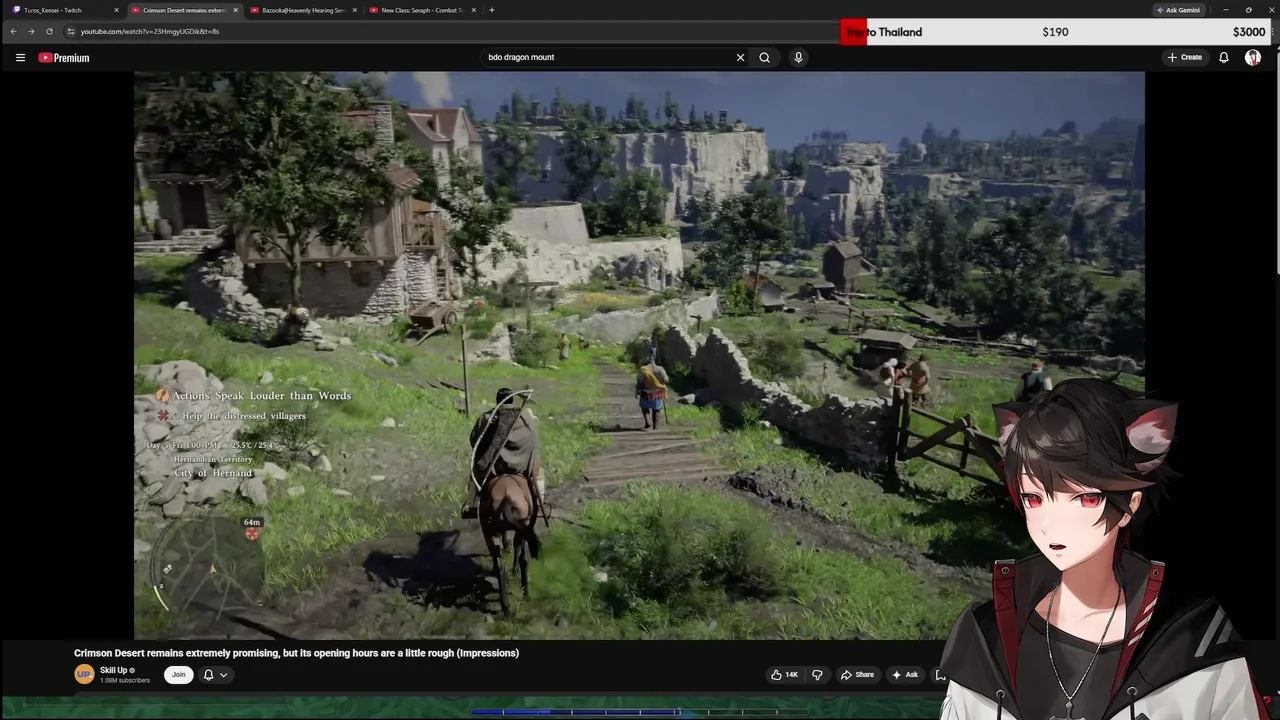Open the Skill Up channel avatar
Image resolution: width=1280 pixels, height=720 pixels.
point(84,675)
